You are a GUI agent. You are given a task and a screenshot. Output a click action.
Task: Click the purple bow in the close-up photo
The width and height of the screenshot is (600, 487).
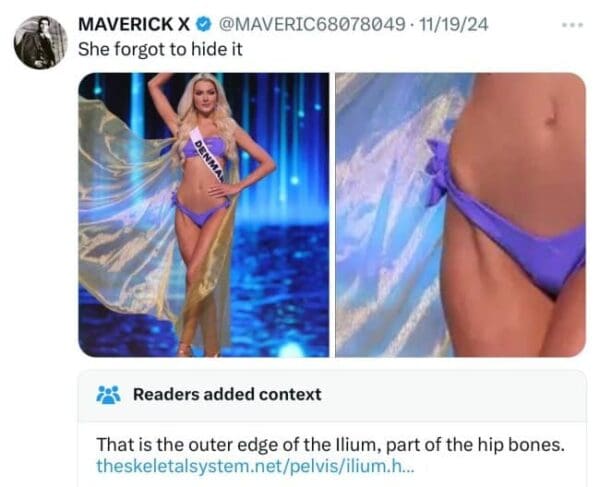tap(436, 172)
